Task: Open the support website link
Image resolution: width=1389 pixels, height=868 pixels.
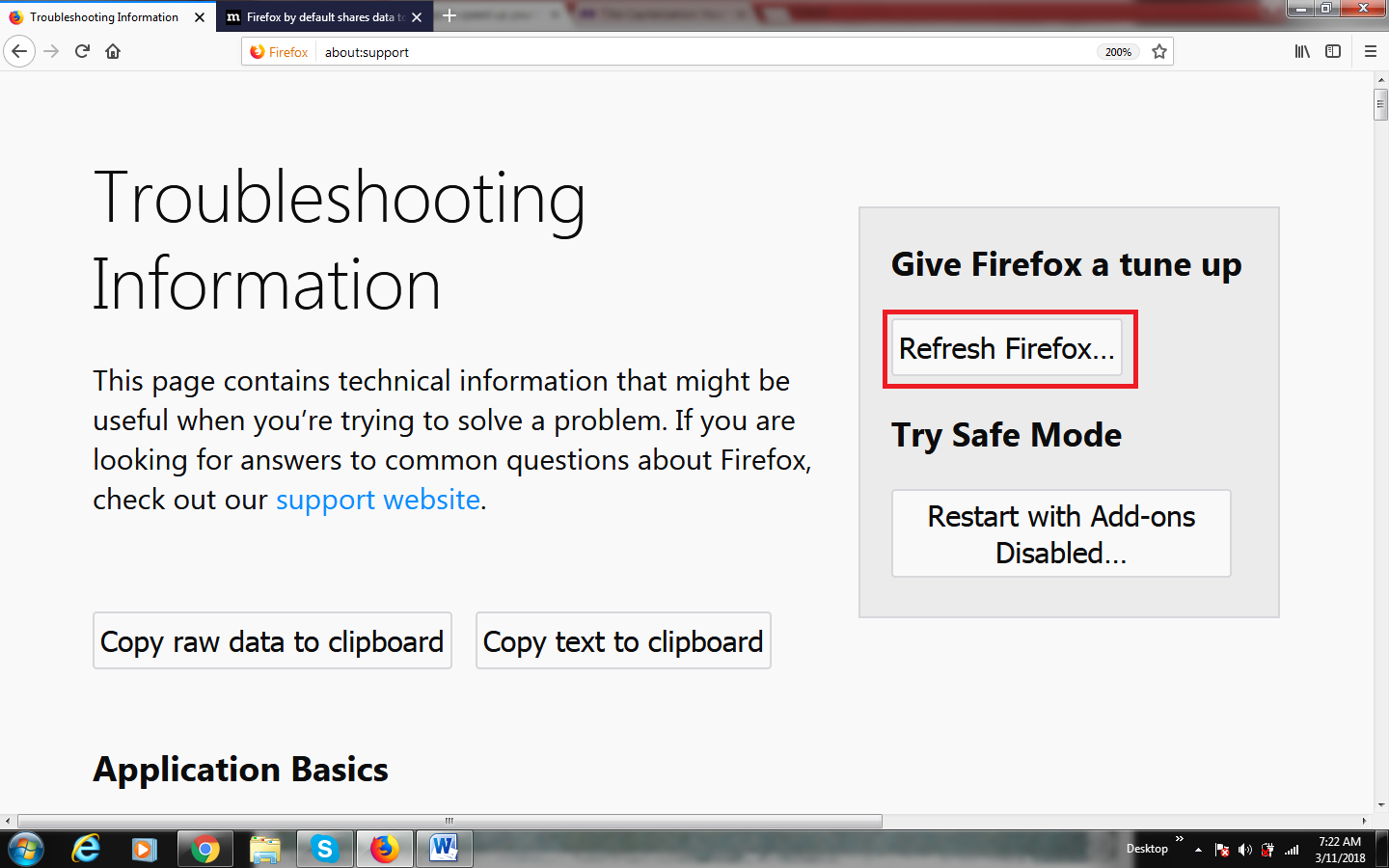Action: [377, 500]
